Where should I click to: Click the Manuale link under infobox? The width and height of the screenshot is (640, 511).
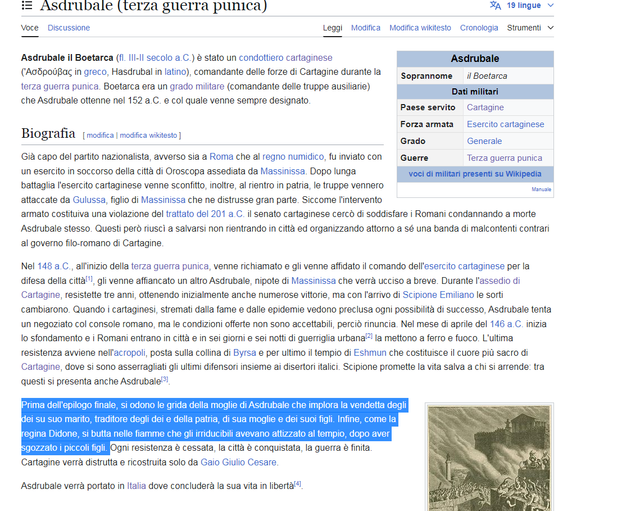(541, 189)
